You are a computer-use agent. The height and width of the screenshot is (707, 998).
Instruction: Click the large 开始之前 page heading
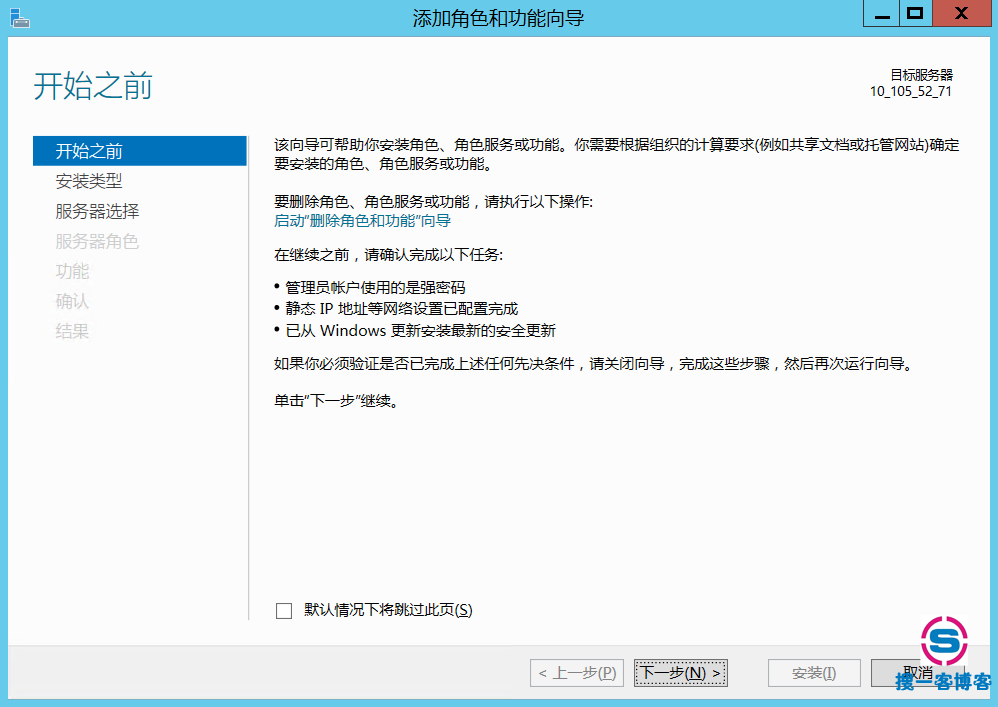[93, 86]
